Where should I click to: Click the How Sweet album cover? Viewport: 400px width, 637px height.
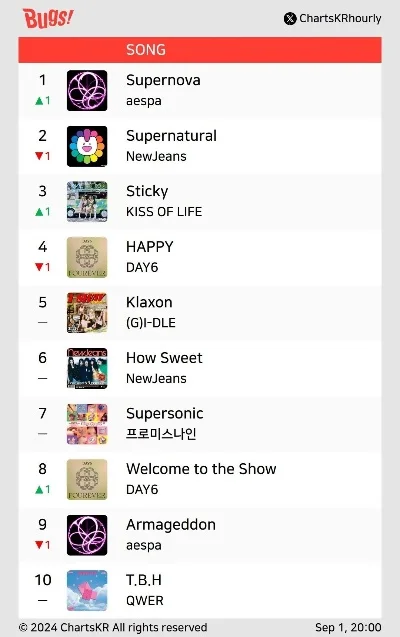(87, 368)
